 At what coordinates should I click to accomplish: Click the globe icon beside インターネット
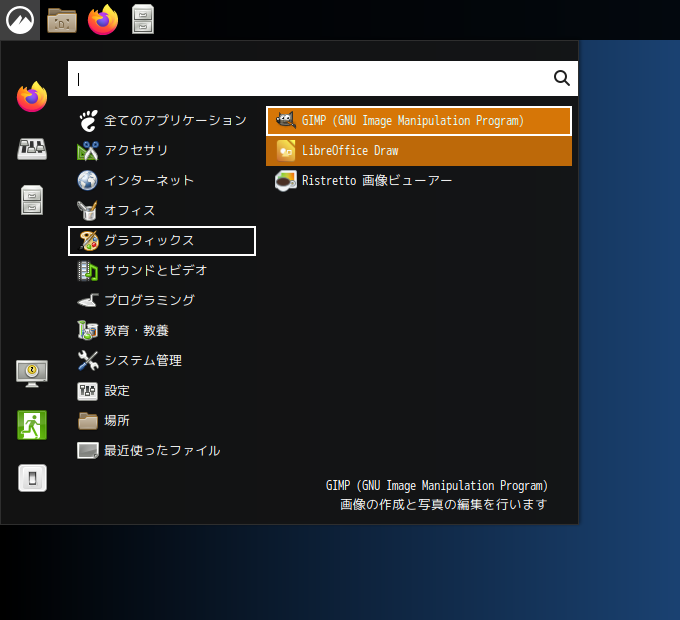(x=88, y=180)
